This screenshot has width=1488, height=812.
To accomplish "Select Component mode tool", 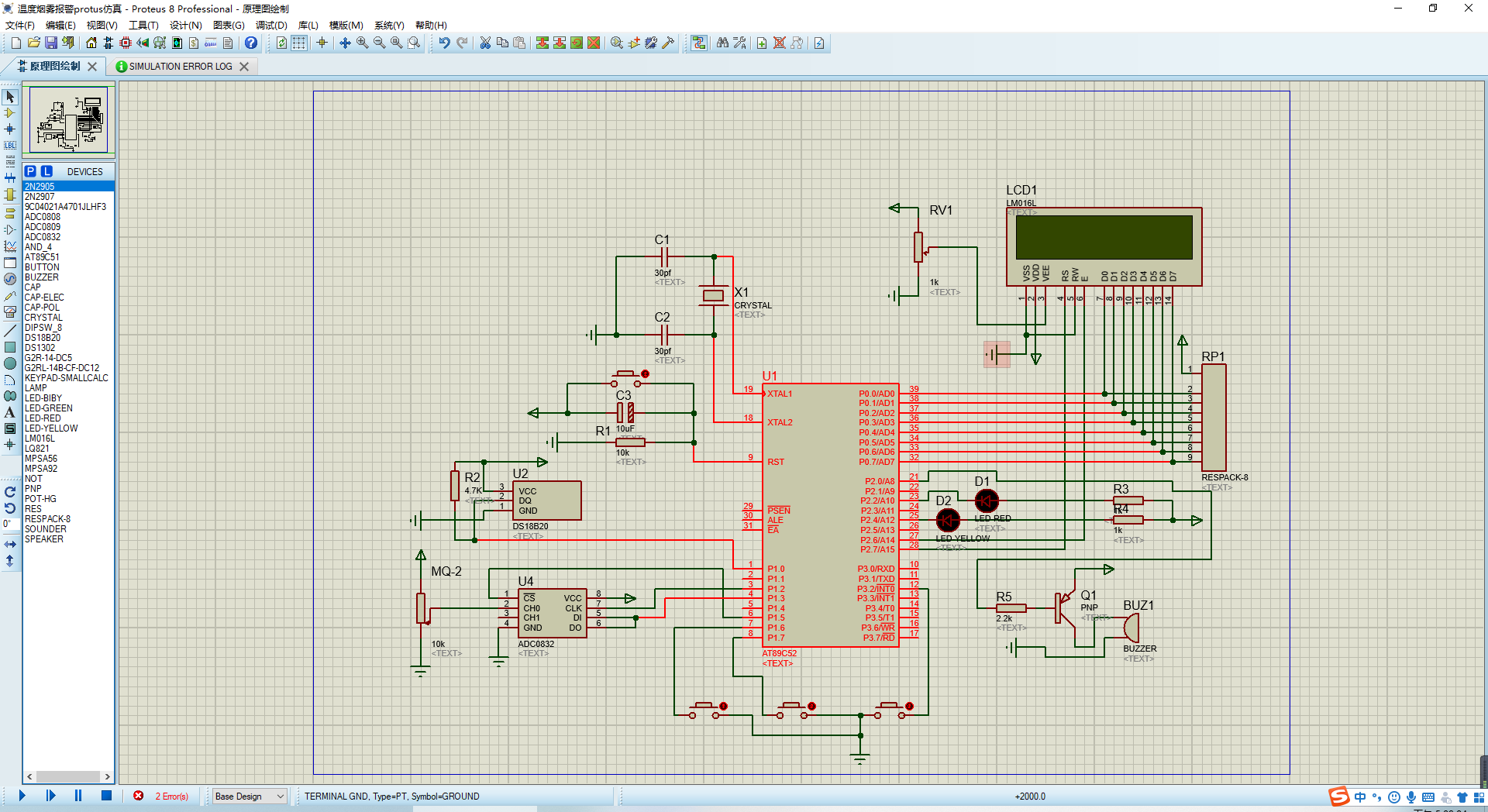I will click(10, 113).
